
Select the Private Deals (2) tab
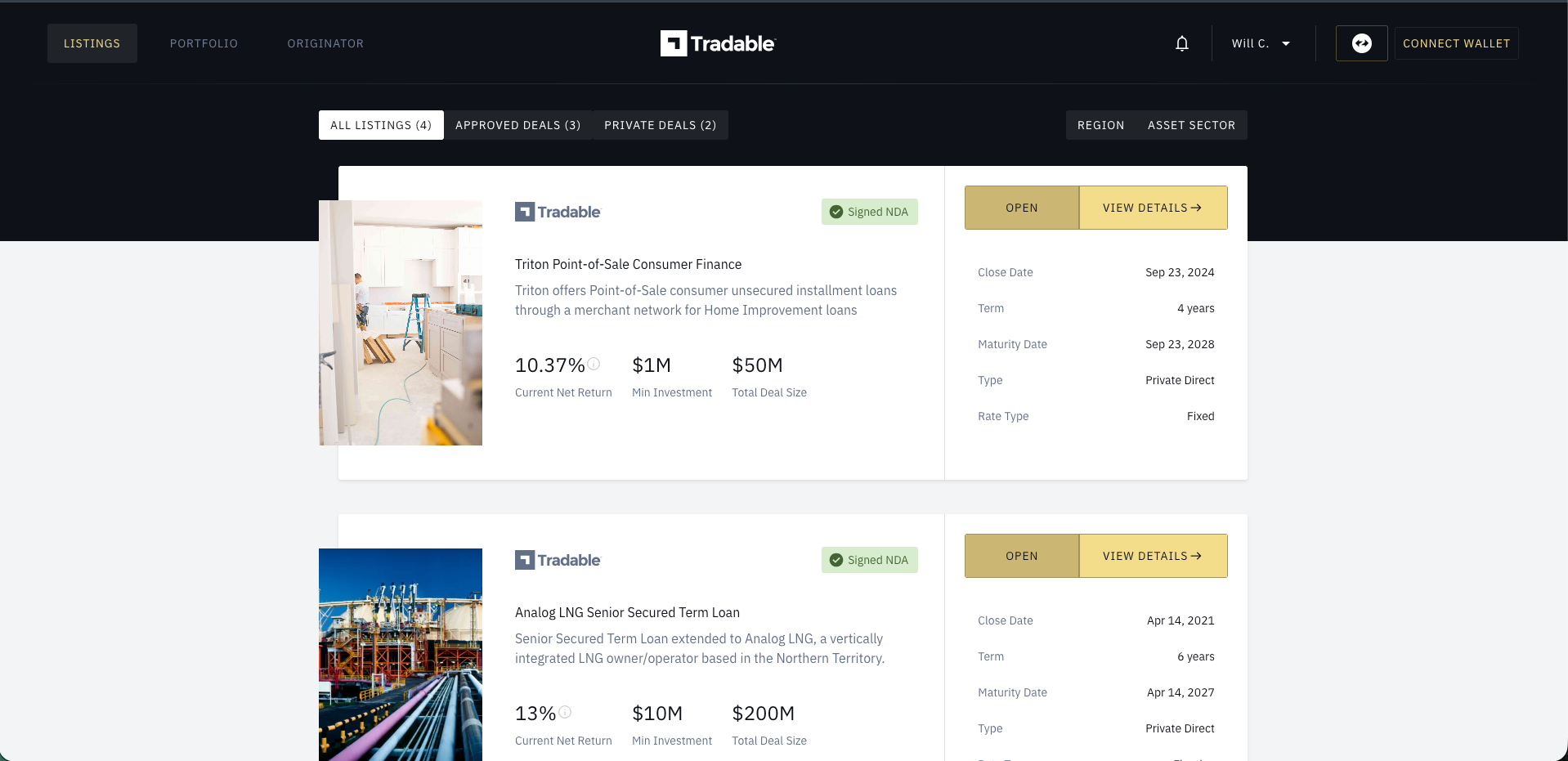coord(660,125)
